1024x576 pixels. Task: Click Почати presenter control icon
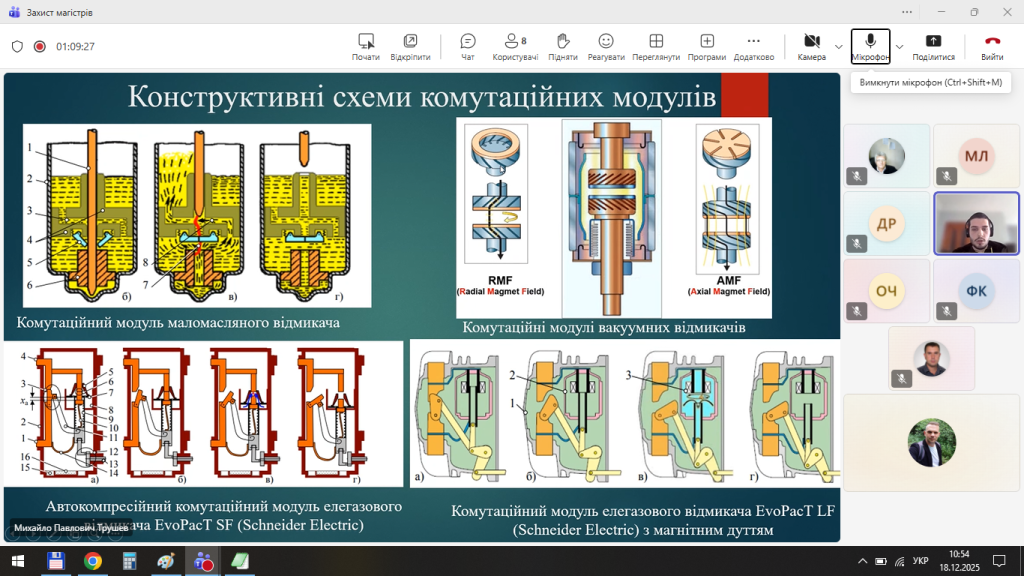(366, 46)
